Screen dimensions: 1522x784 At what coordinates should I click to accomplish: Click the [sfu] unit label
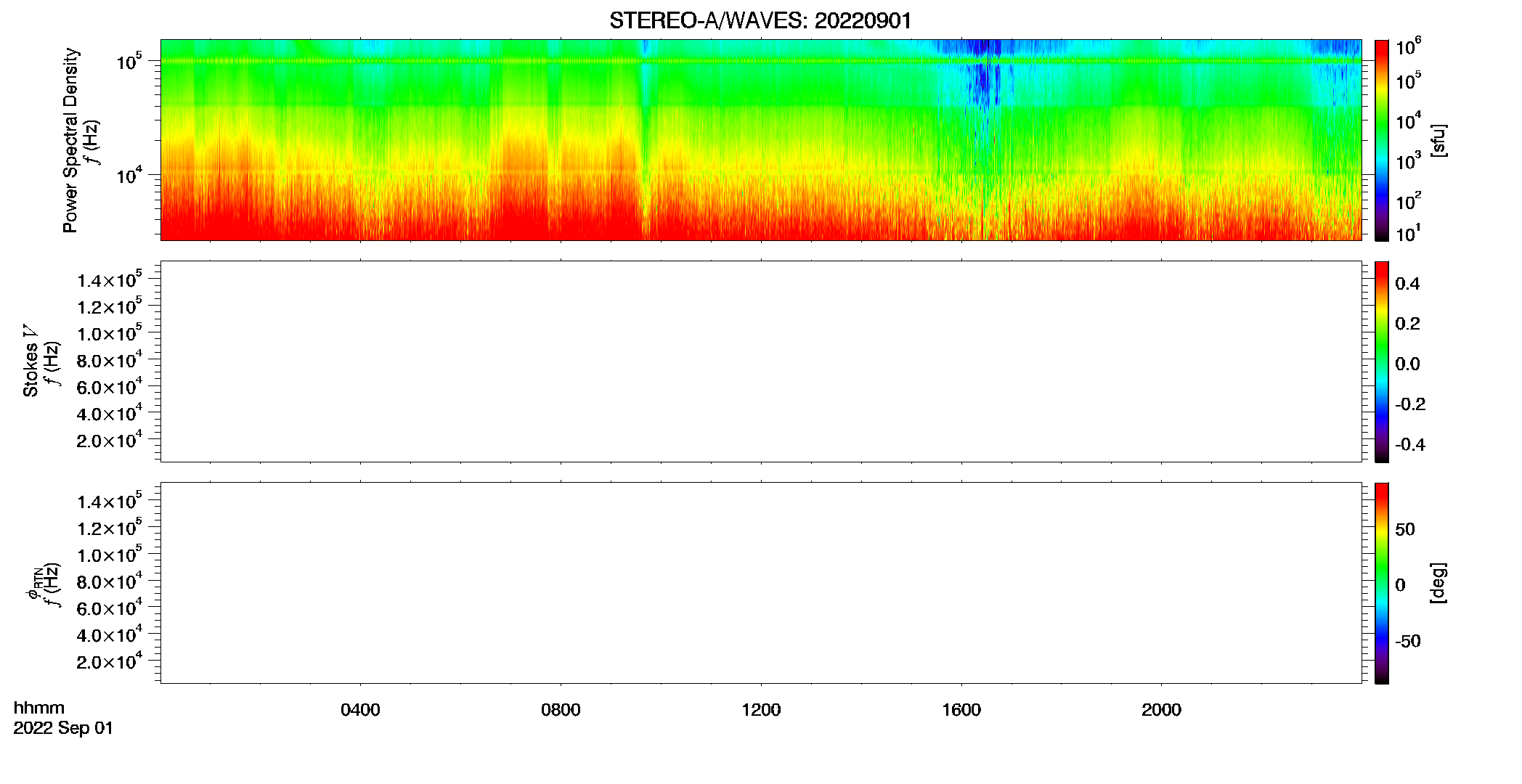pos(1438,140)
